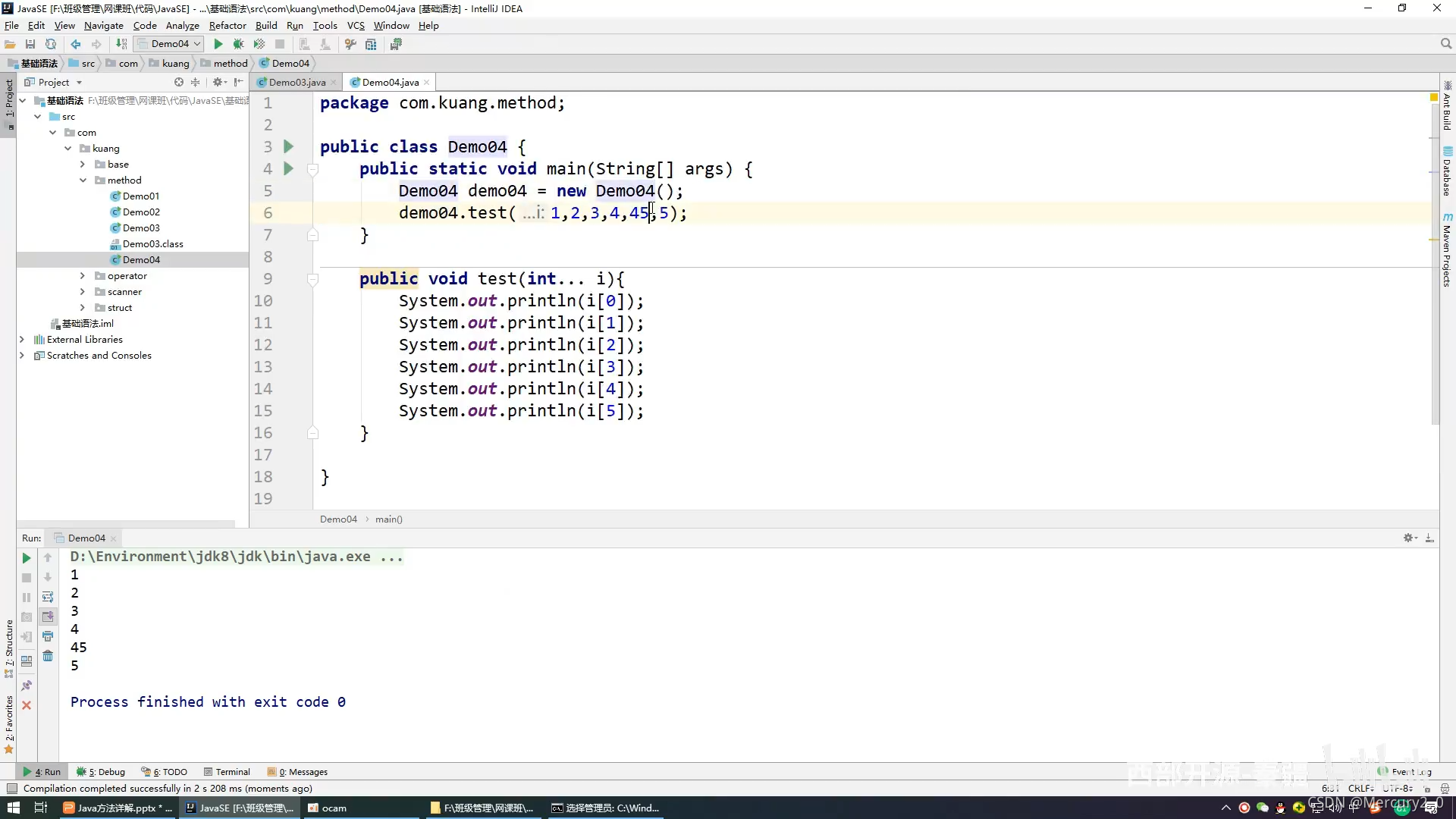Toggle the Maven Projects side panel button
Screen dimensions: 1456x819
tap(1447, 250)
